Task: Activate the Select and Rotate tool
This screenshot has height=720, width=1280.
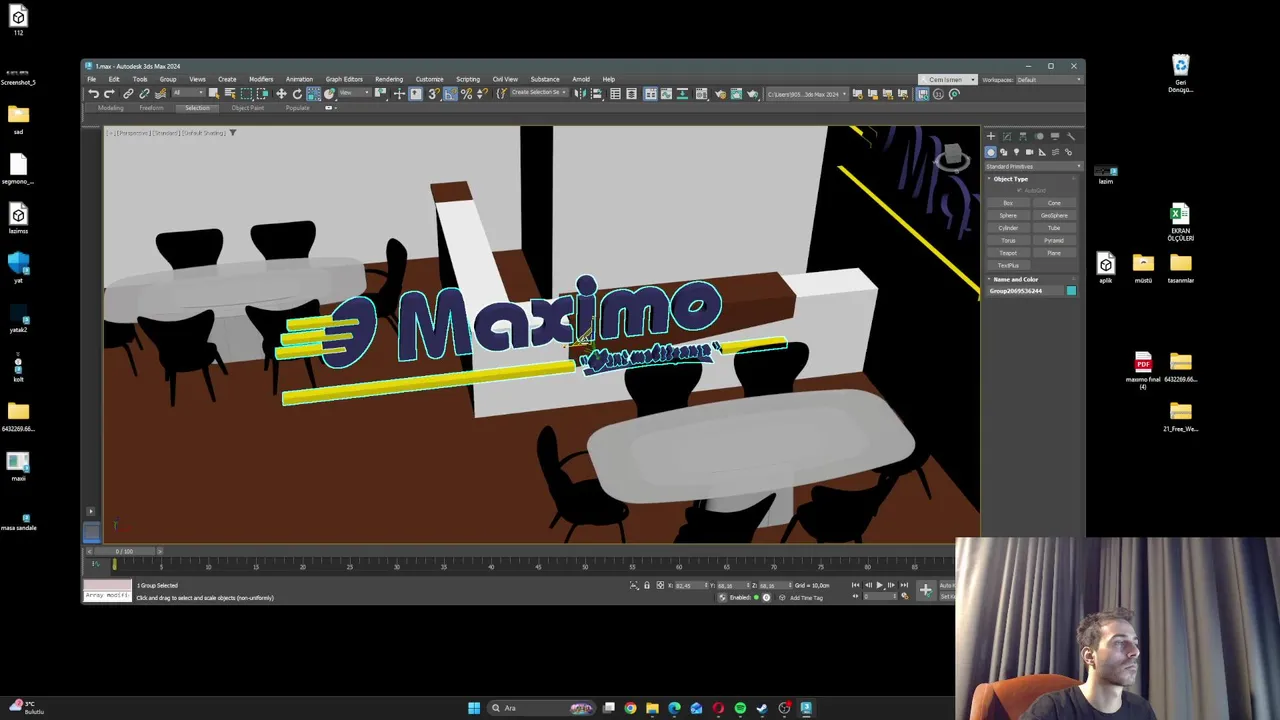Action: pyautogui.click(x=297, y=94)
